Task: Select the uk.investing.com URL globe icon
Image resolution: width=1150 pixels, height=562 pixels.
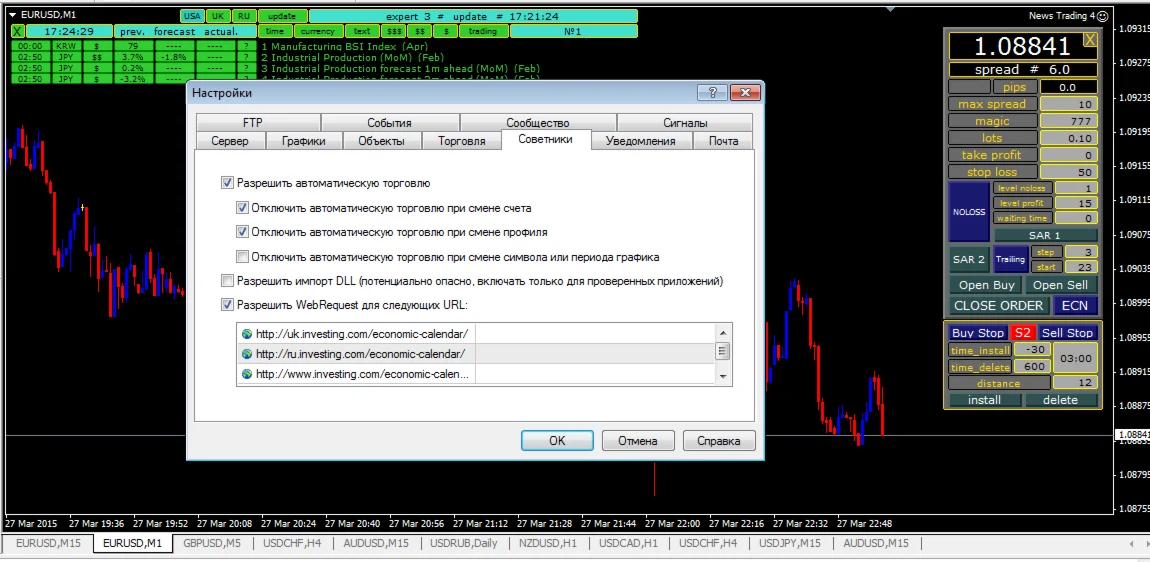Action: [247, 333]
